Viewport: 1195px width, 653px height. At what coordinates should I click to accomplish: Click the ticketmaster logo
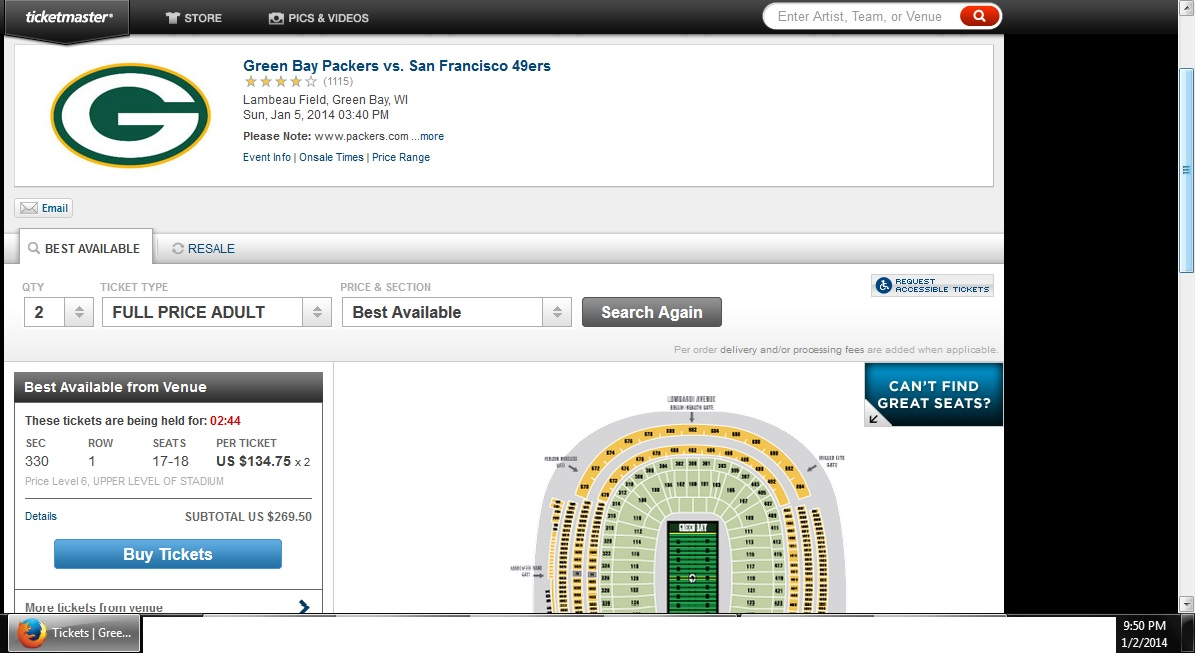pyautogui.click(x=69, y=17)
